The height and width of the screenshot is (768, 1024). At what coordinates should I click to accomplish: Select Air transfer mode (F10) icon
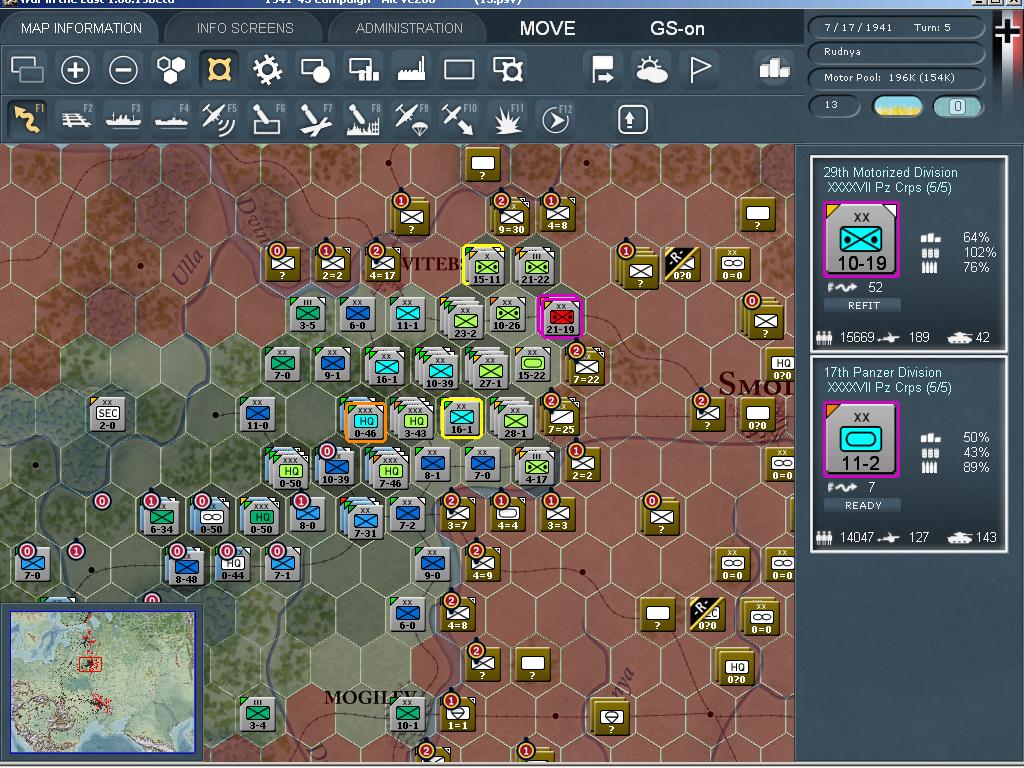459,119
